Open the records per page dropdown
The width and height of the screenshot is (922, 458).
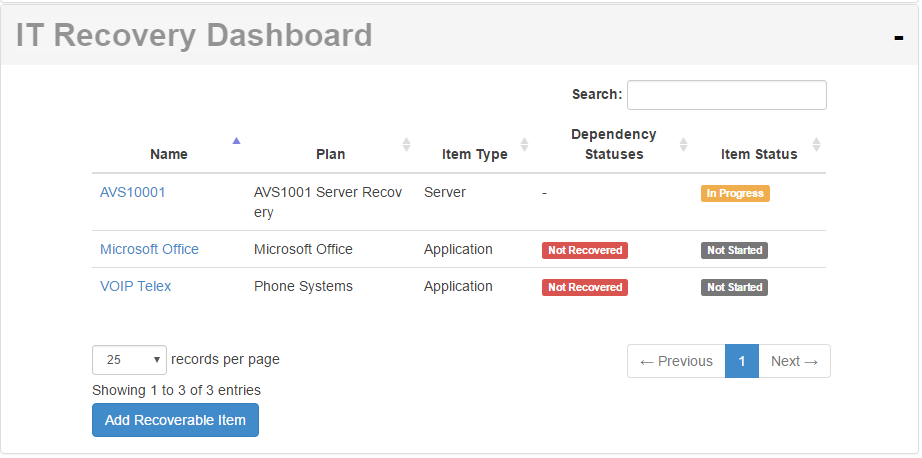[129, 360]
